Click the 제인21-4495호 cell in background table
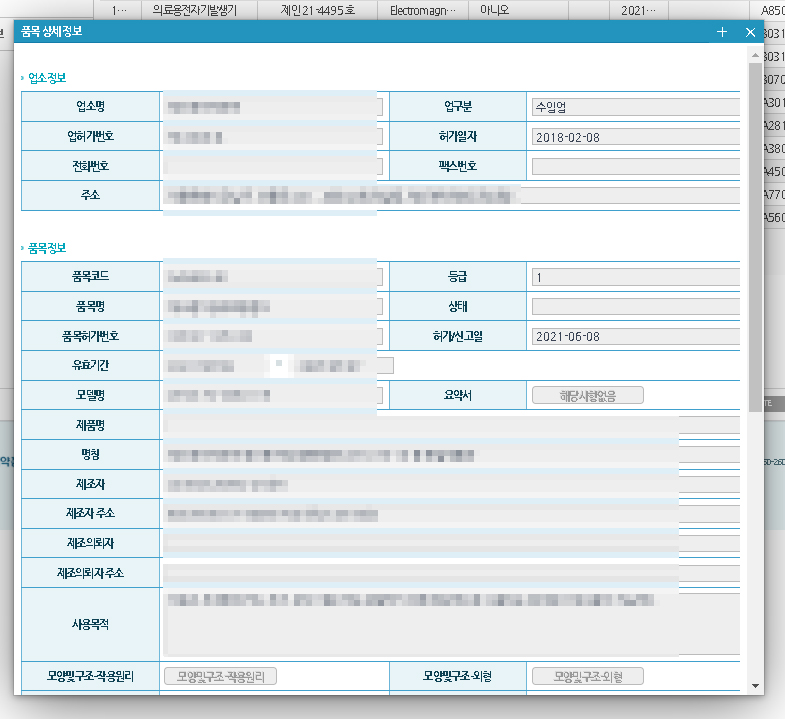The width and height of the screenshot is (785, 719). point(318,10)
